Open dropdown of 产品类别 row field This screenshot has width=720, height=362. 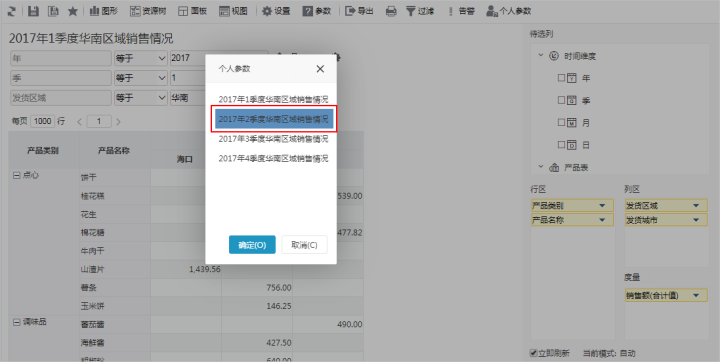pyautogui.click(x=602, y=206)
